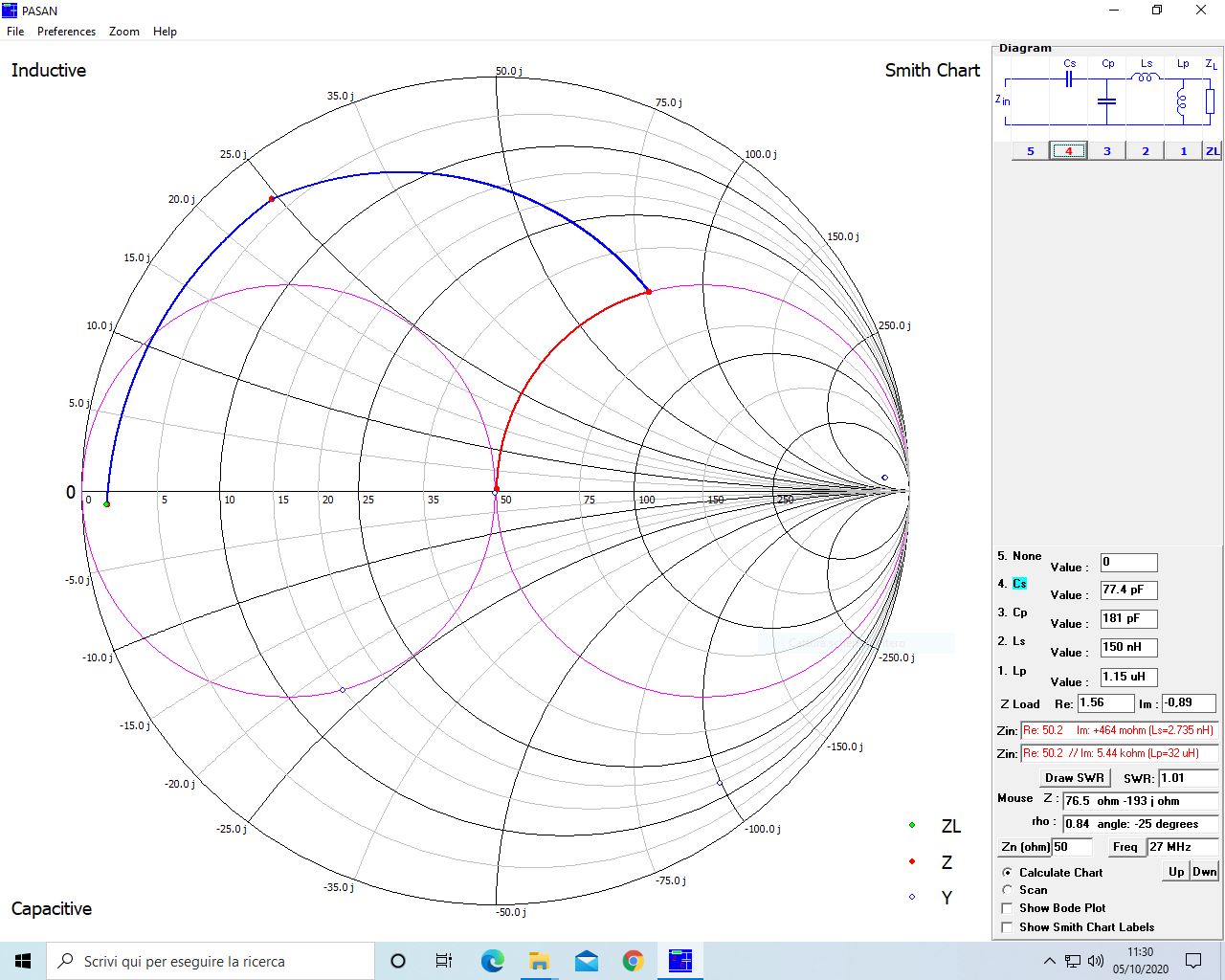
Task: Click the Cp parallel capacitor symbol in the diagram
Action: pyautogui.click(x=1107, y=100)
